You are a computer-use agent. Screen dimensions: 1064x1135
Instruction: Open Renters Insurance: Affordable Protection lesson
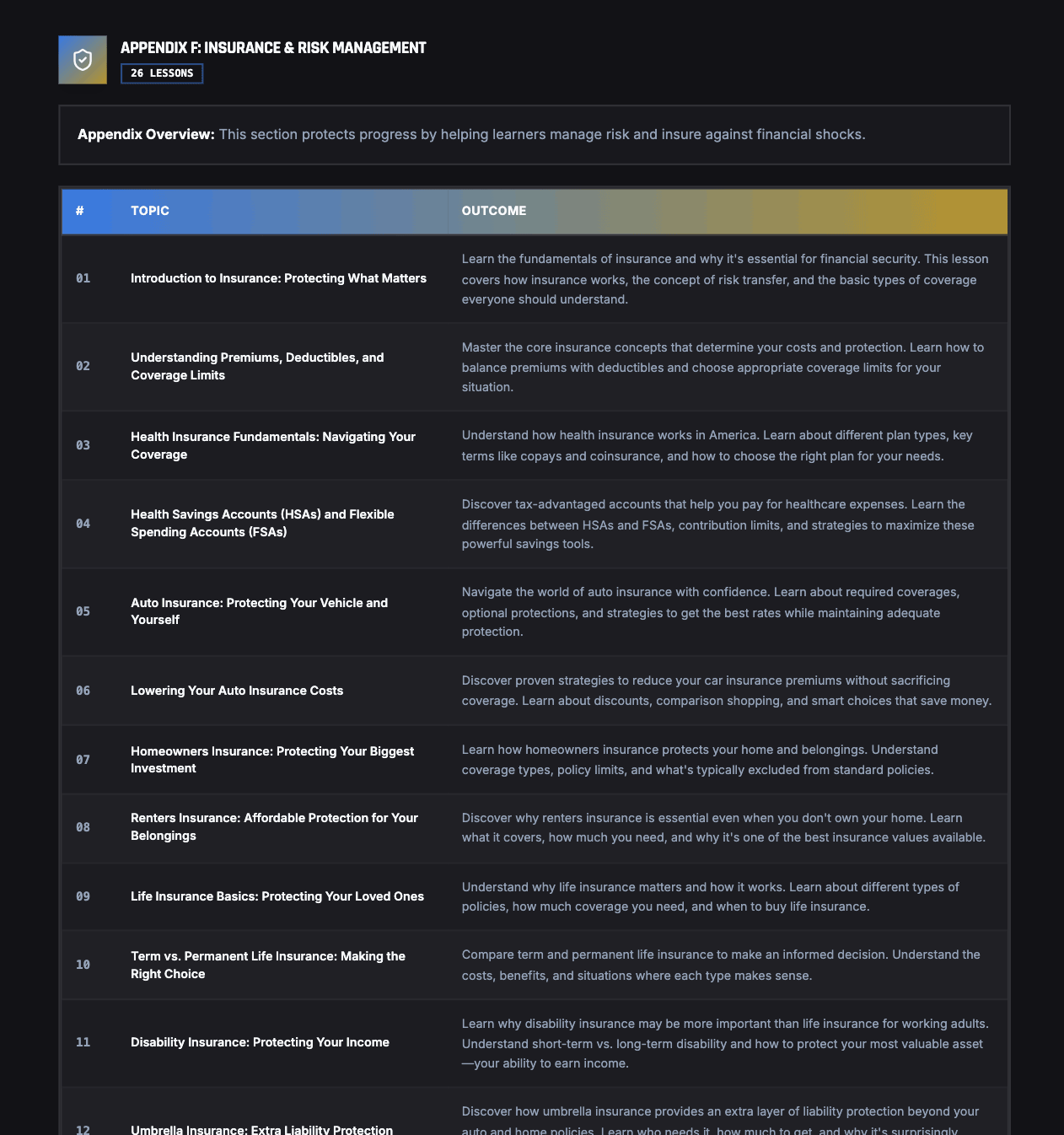274,826
